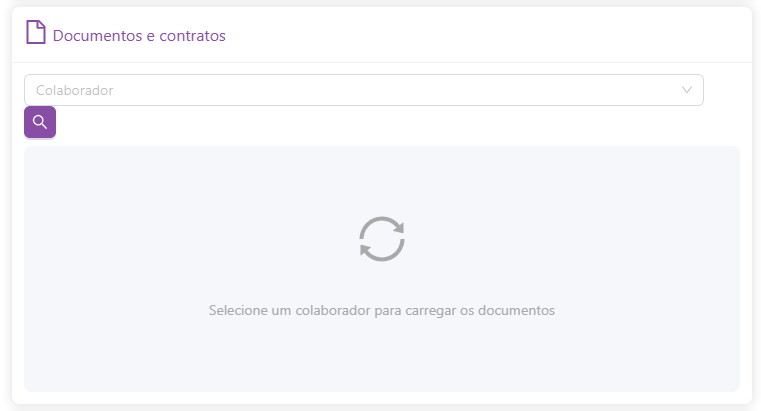Click the Colaborador placeholder text
The width and height of the screenshot is (761, 411).
(75, 90)
